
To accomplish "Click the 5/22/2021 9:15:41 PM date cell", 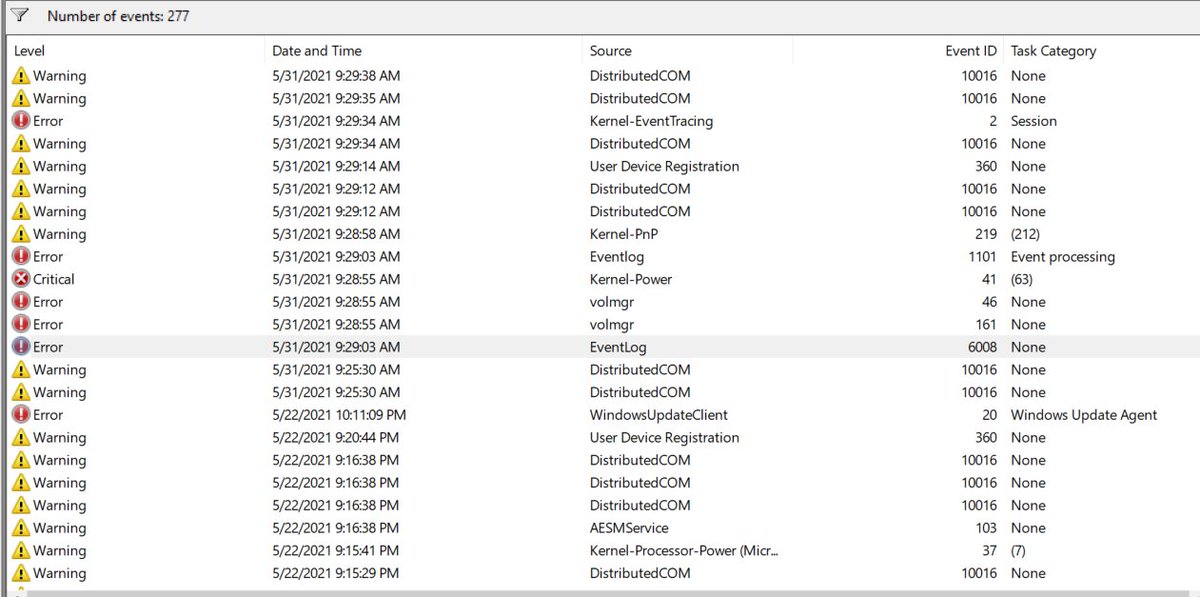I will pos(335,551).
